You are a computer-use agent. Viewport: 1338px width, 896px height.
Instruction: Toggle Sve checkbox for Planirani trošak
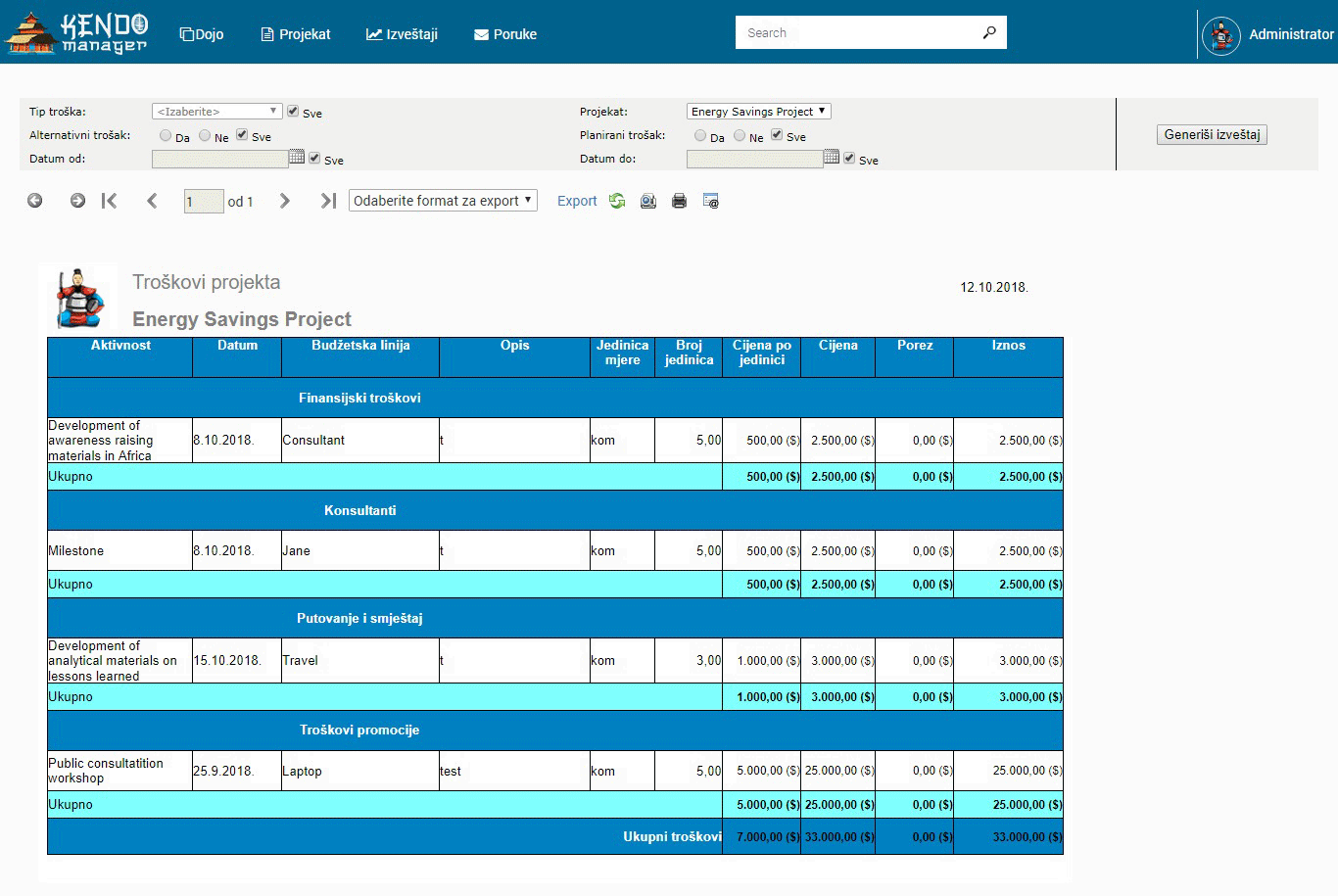coord(777,135)
